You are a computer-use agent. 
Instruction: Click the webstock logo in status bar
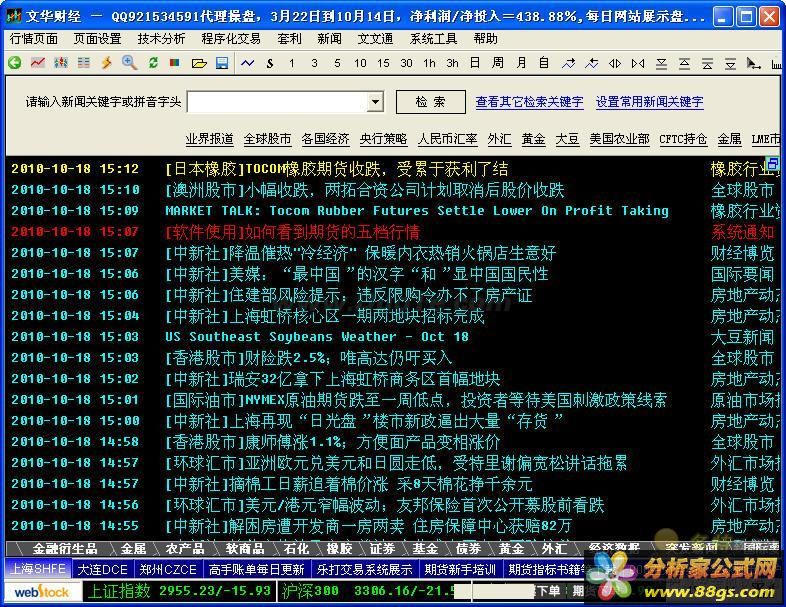(42, 592)
